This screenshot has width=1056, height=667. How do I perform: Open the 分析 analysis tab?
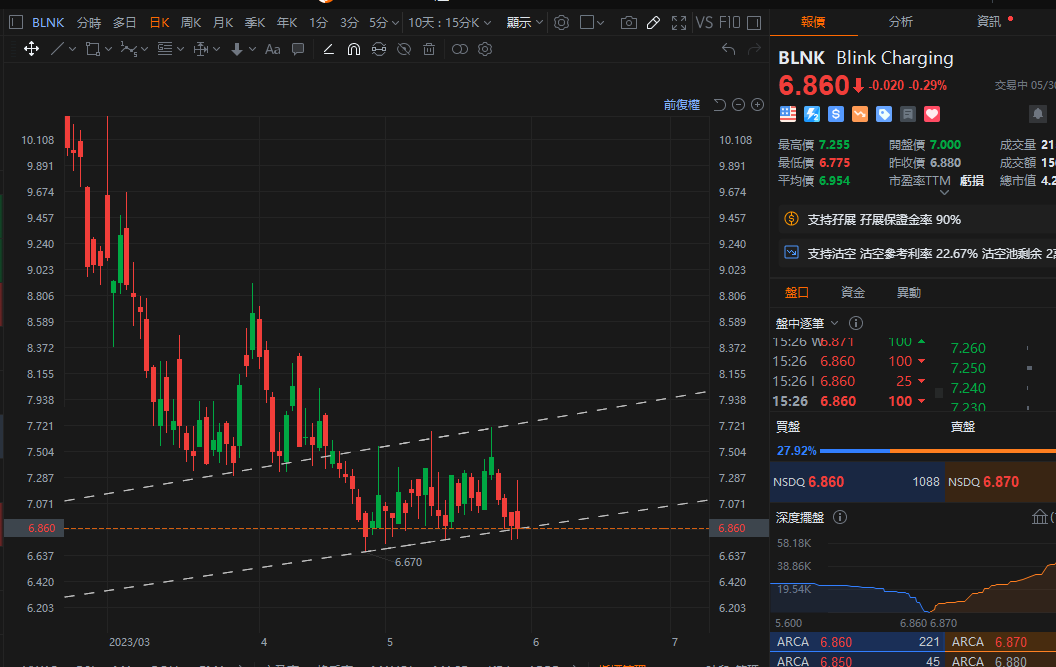(900, 22)
